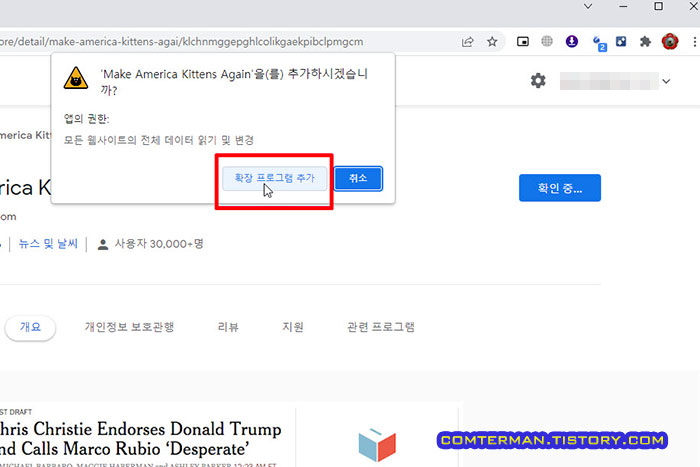Image resolution: width=700 pixels, height=467 pixels.
Task: Expand the account dropdown arrow
Action: tap(666, 81)
